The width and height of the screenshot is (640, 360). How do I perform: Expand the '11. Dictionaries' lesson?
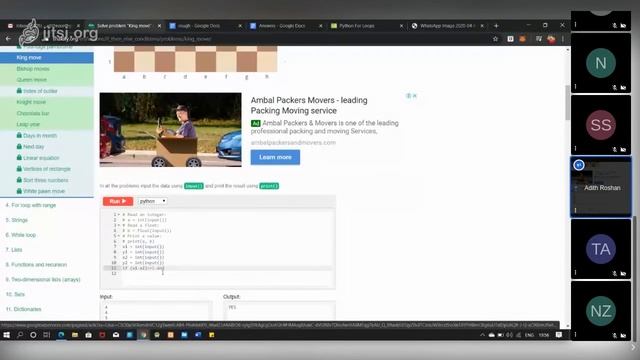(23, 309)
